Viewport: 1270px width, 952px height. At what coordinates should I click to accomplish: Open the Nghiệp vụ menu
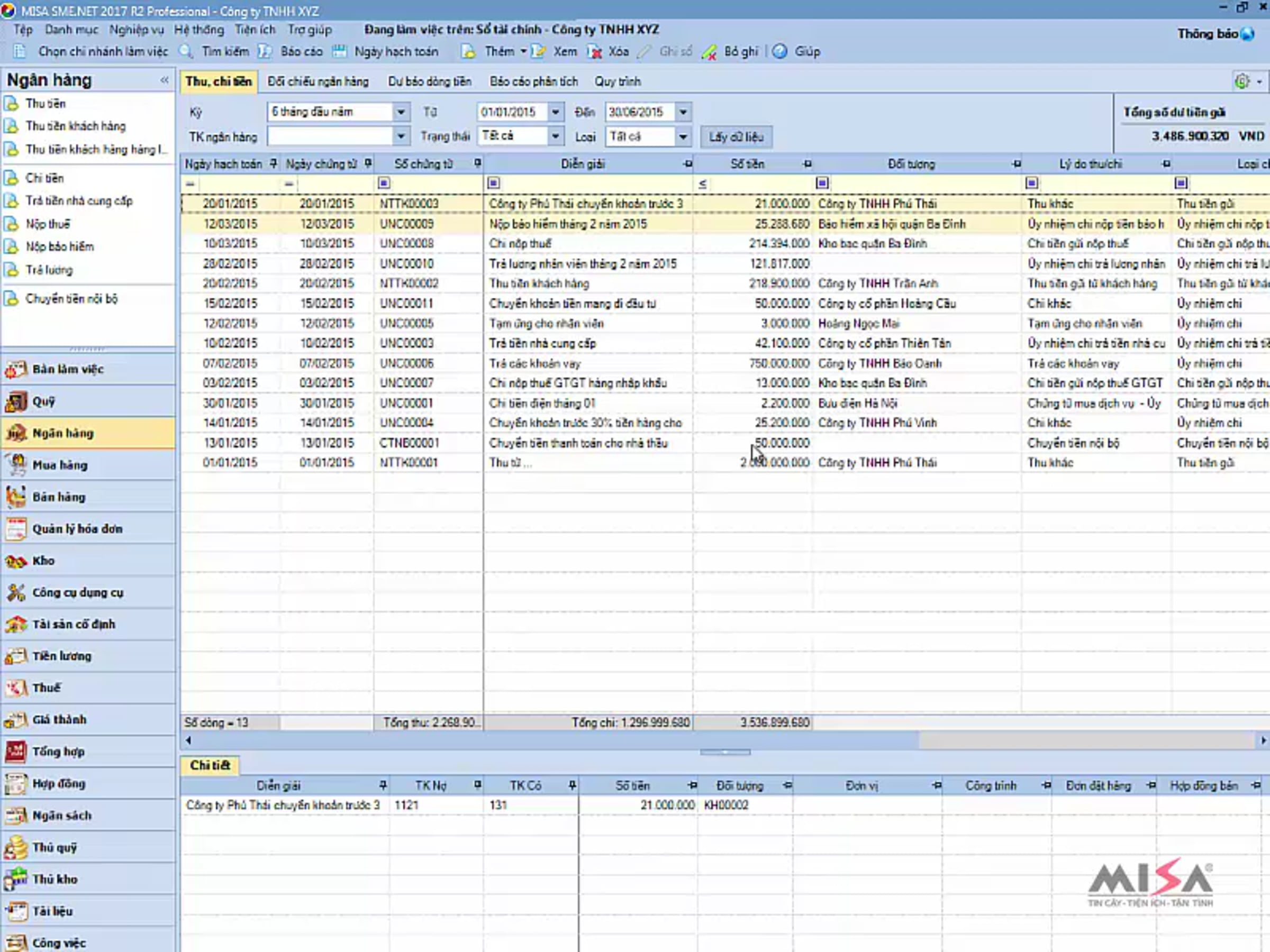137,30
